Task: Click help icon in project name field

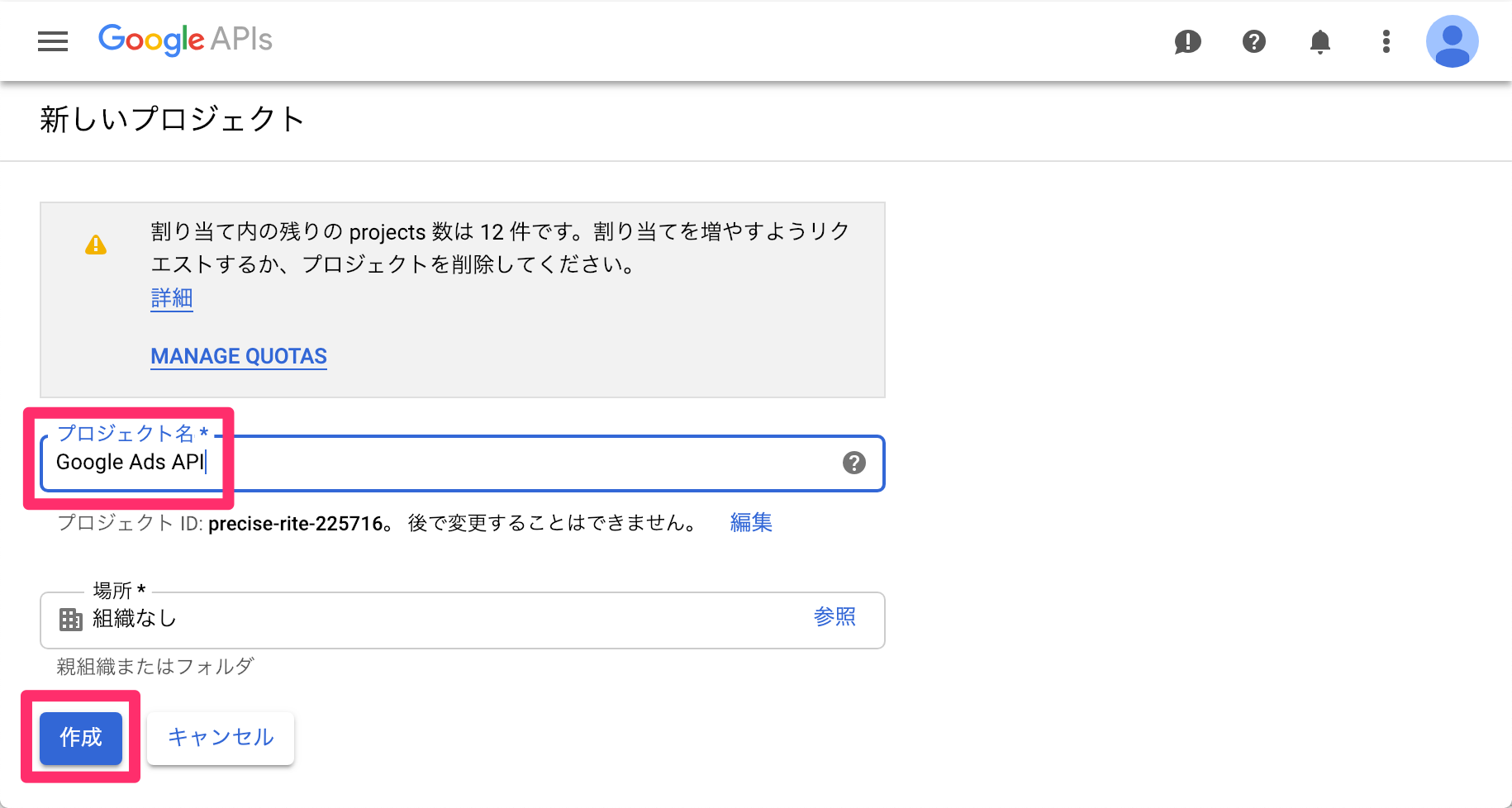Action: 854,463
